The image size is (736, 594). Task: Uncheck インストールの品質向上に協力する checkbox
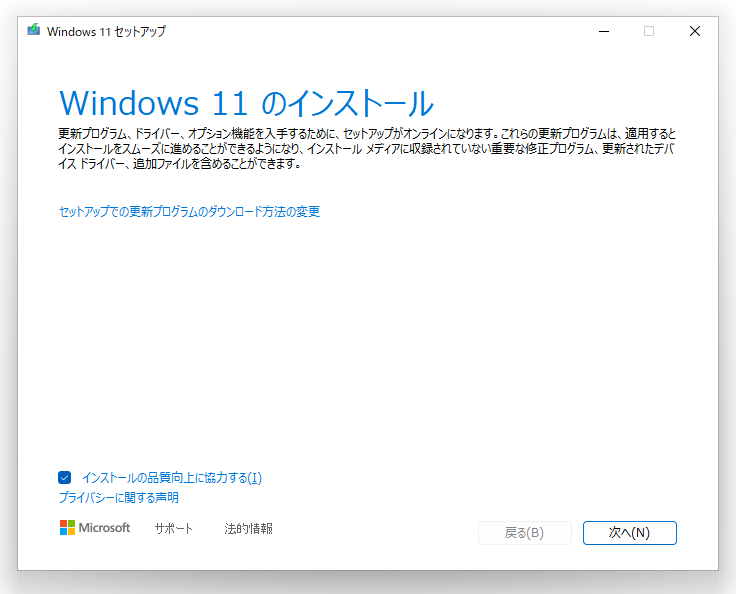click(65, 478)
